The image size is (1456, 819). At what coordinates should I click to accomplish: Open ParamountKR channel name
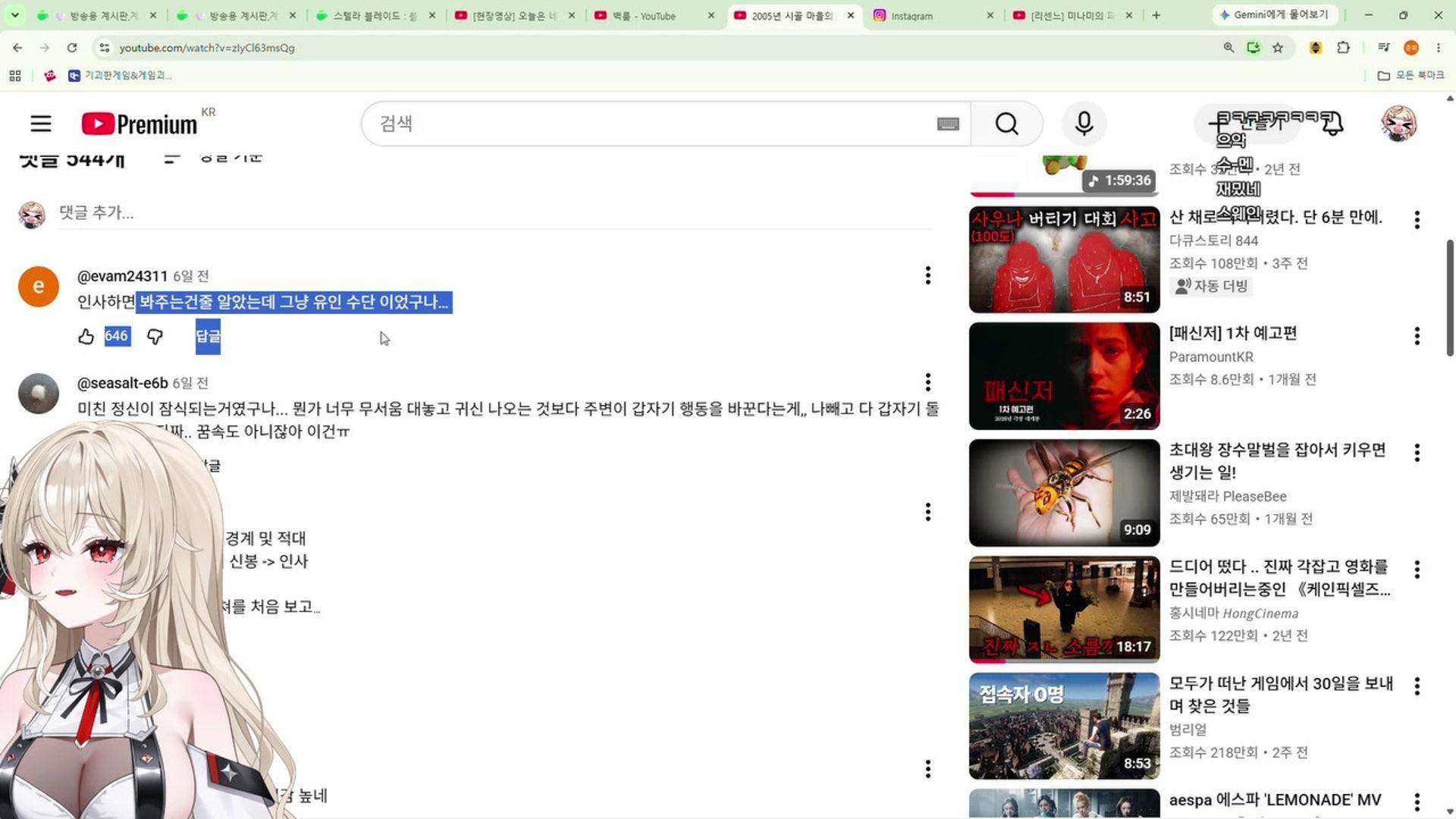1211,357
